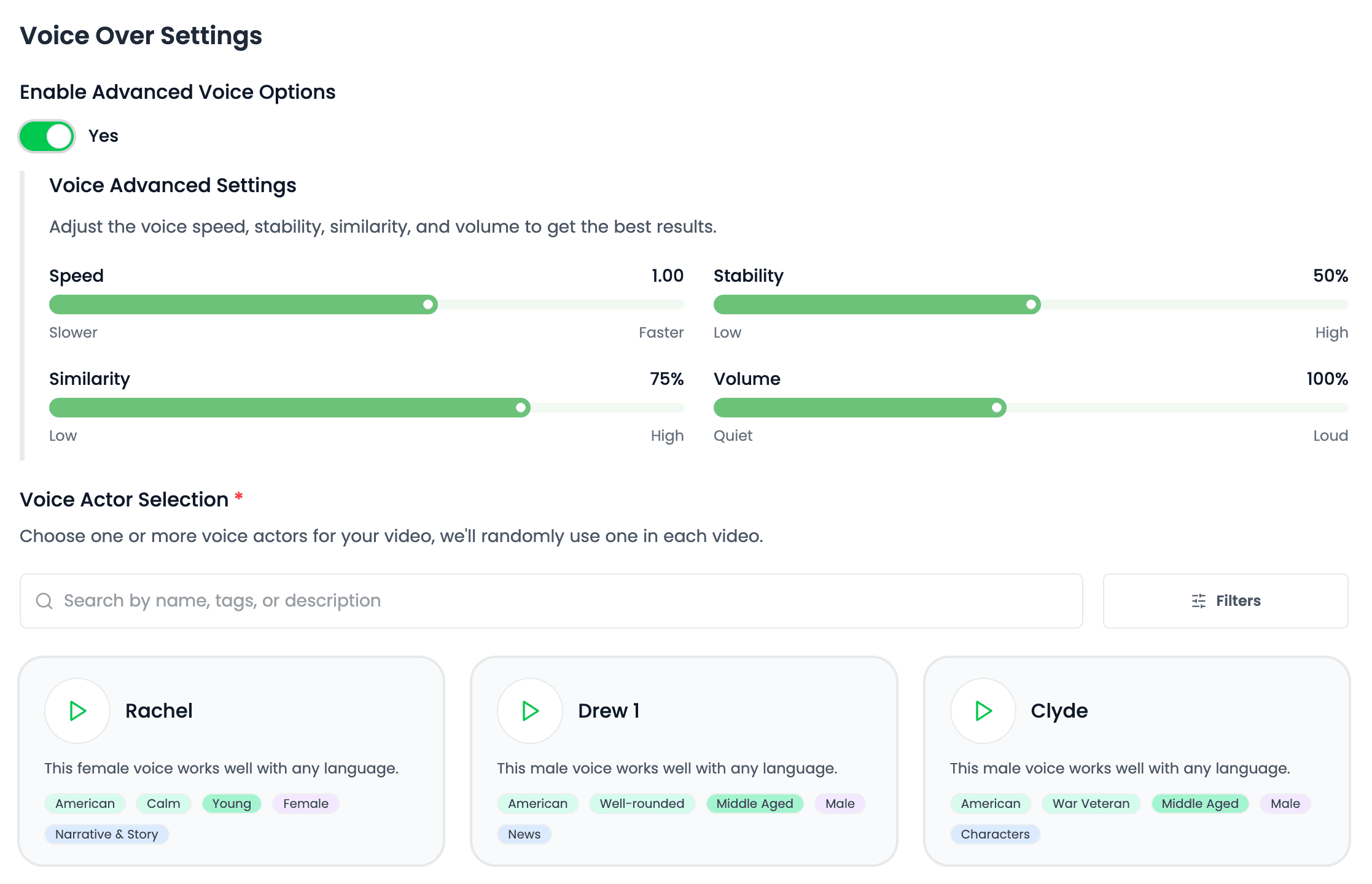Click the News tag
The image size is (1372, 884).
coord(524,834)
